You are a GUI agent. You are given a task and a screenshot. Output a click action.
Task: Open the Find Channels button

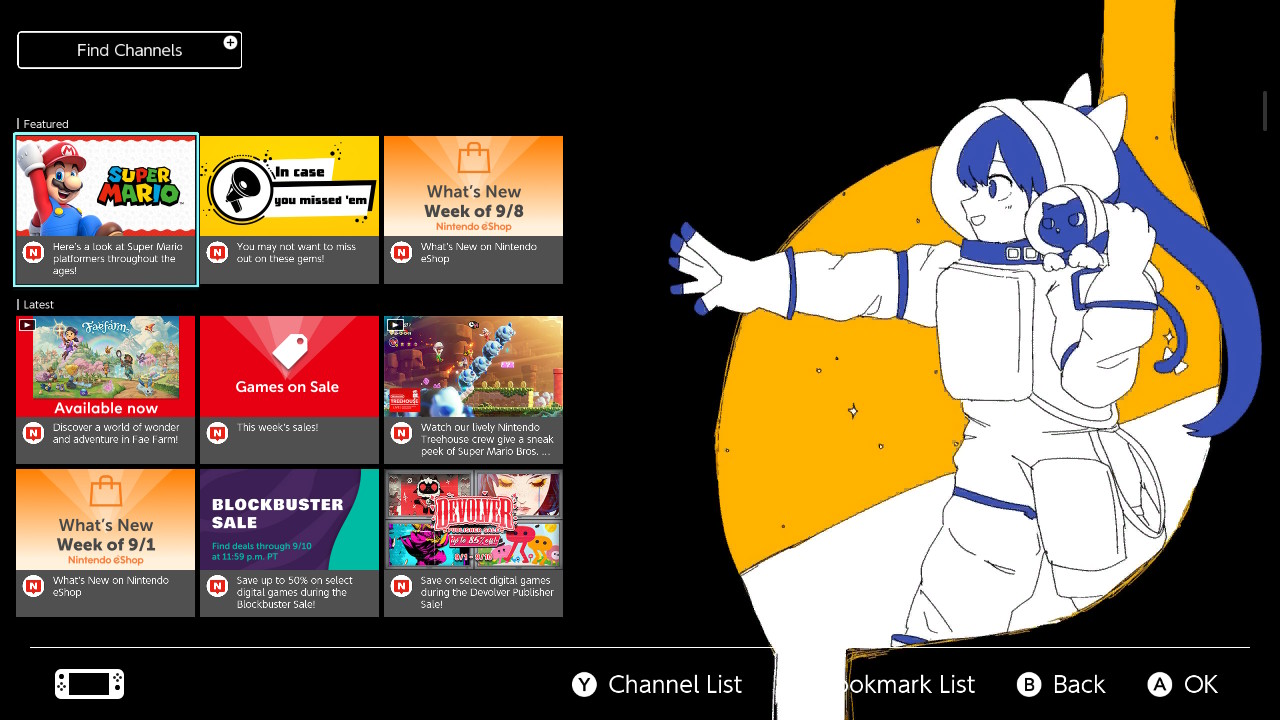coord(129,50)
